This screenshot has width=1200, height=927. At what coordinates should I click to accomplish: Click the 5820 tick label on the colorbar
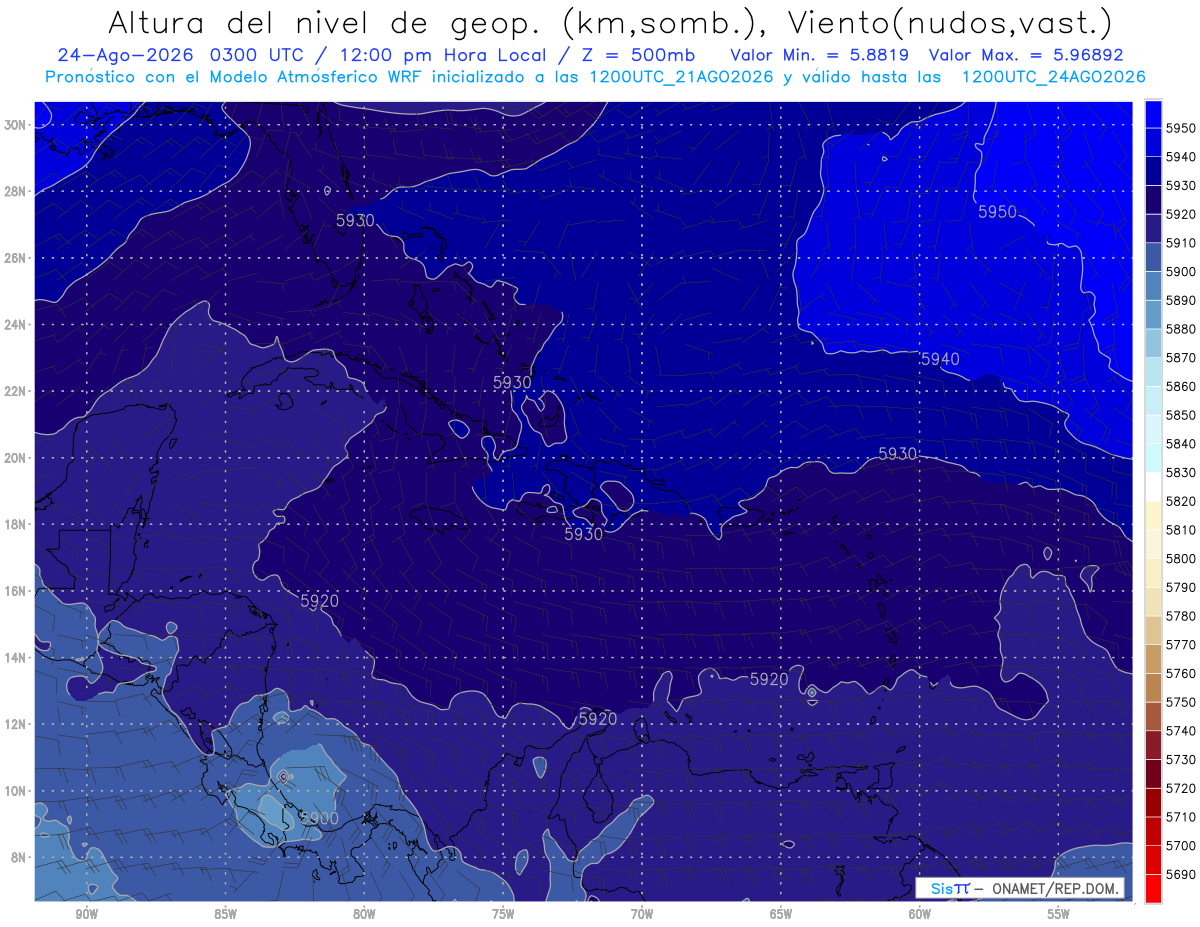[x=1182, y=501]
